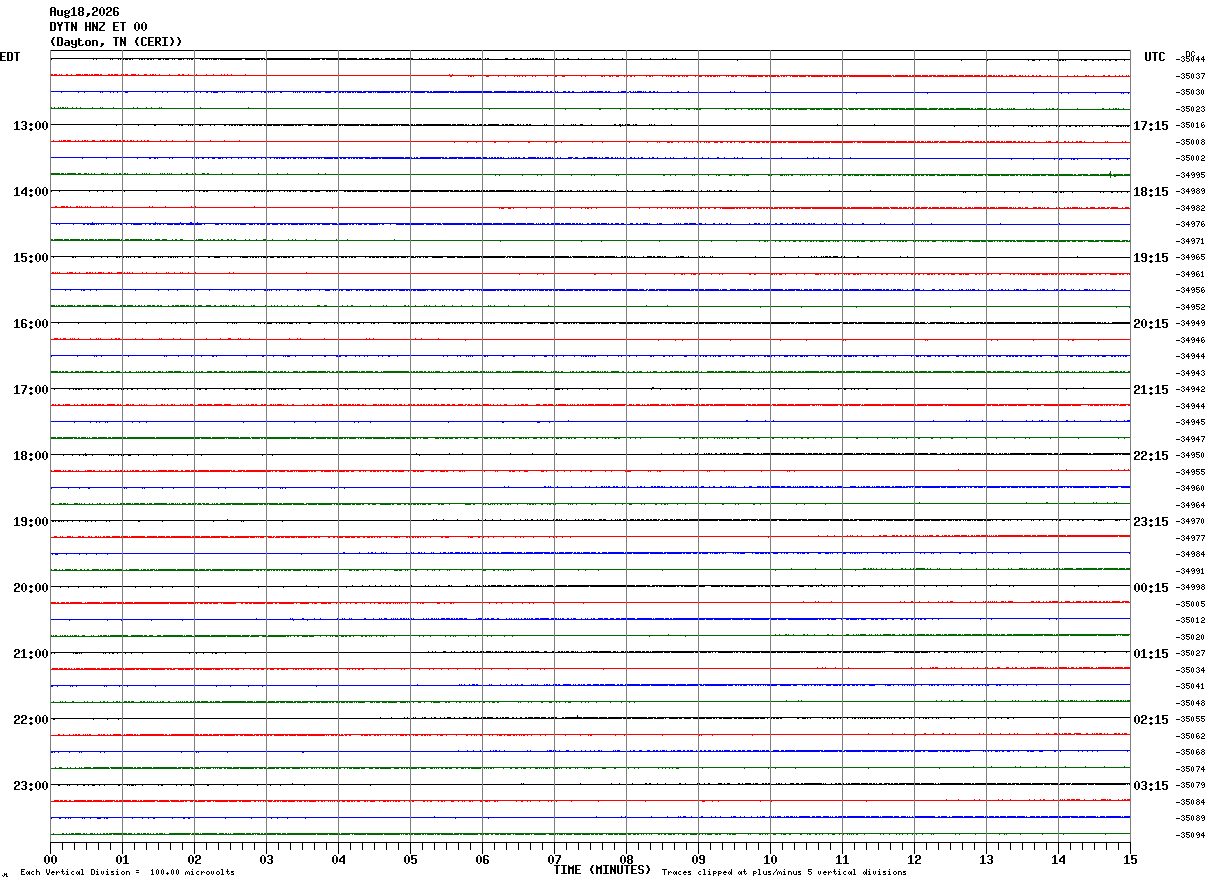
Task: Click the traces clipped footnote text
Action: coord(784,872)
